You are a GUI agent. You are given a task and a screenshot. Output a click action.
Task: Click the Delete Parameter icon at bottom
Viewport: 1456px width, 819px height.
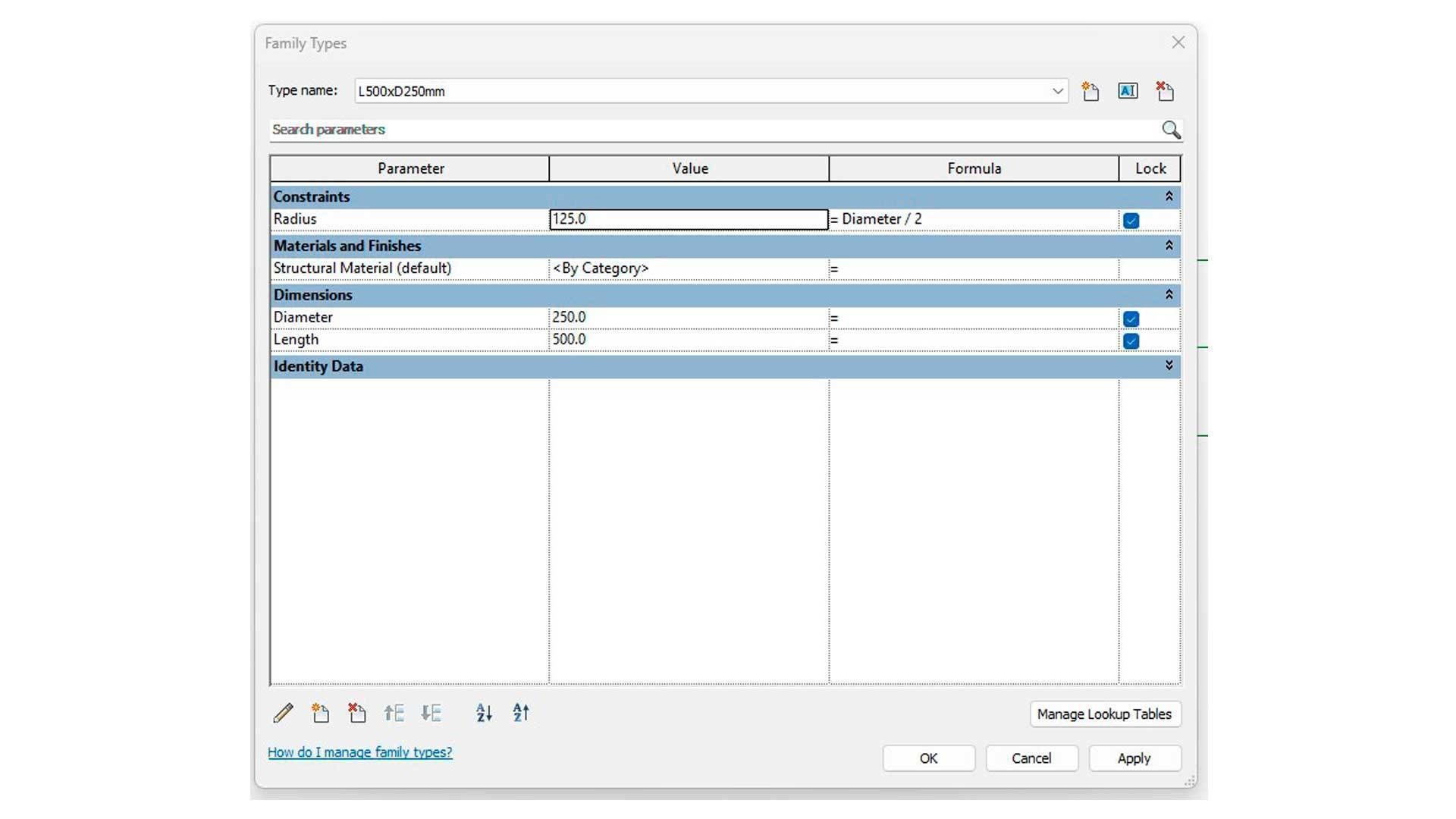[356, 713]
